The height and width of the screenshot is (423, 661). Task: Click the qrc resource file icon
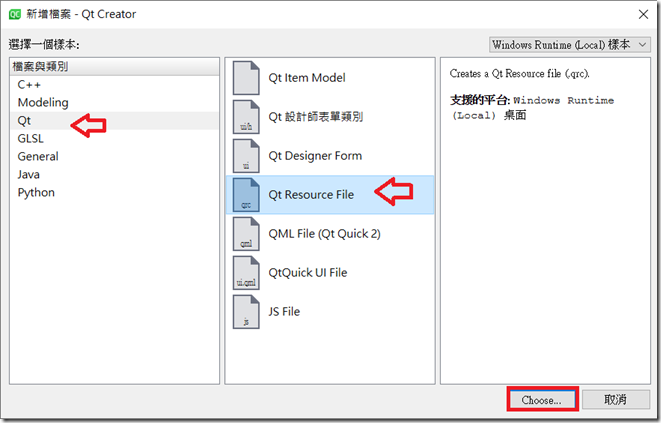[246, 195]
